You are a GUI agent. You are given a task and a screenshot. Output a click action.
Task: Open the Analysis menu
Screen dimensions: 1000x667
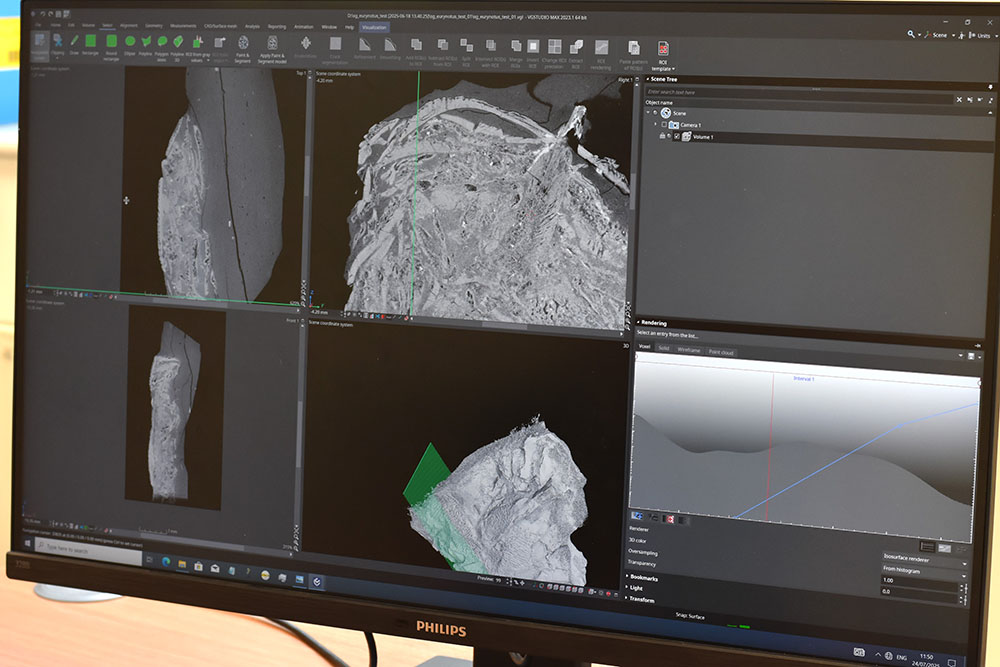[252, 26]
